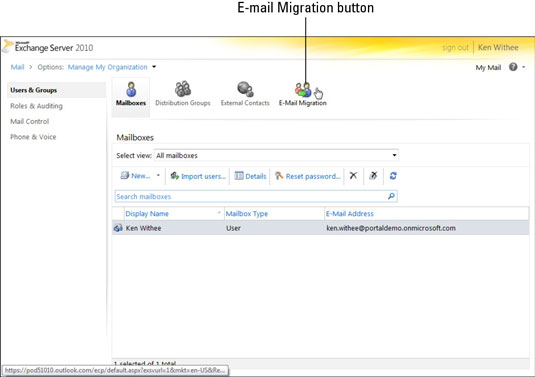Click Reset password button
The image size is (535, 377).
[308, 176]
